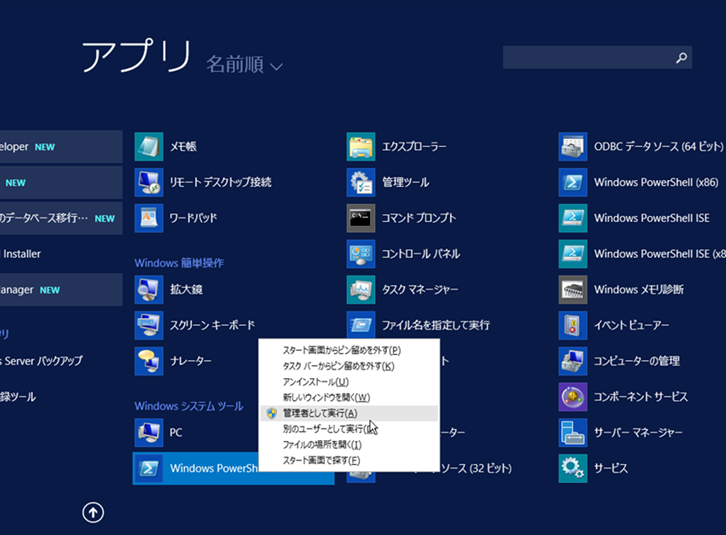Open Server バックアップ entry
Screen dimensions: 726x535
point(42,361)
